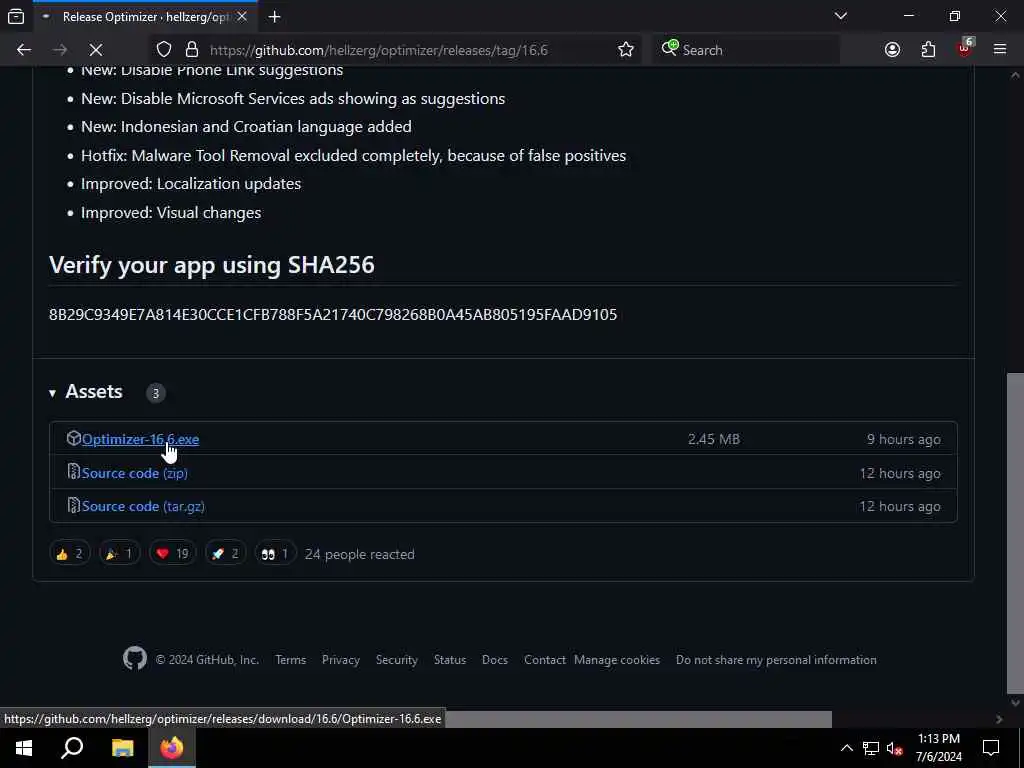Viewport: 1024px width, 768px height.
Task: Select the Release Optimizer browser tab
Action: pos(144,16)
